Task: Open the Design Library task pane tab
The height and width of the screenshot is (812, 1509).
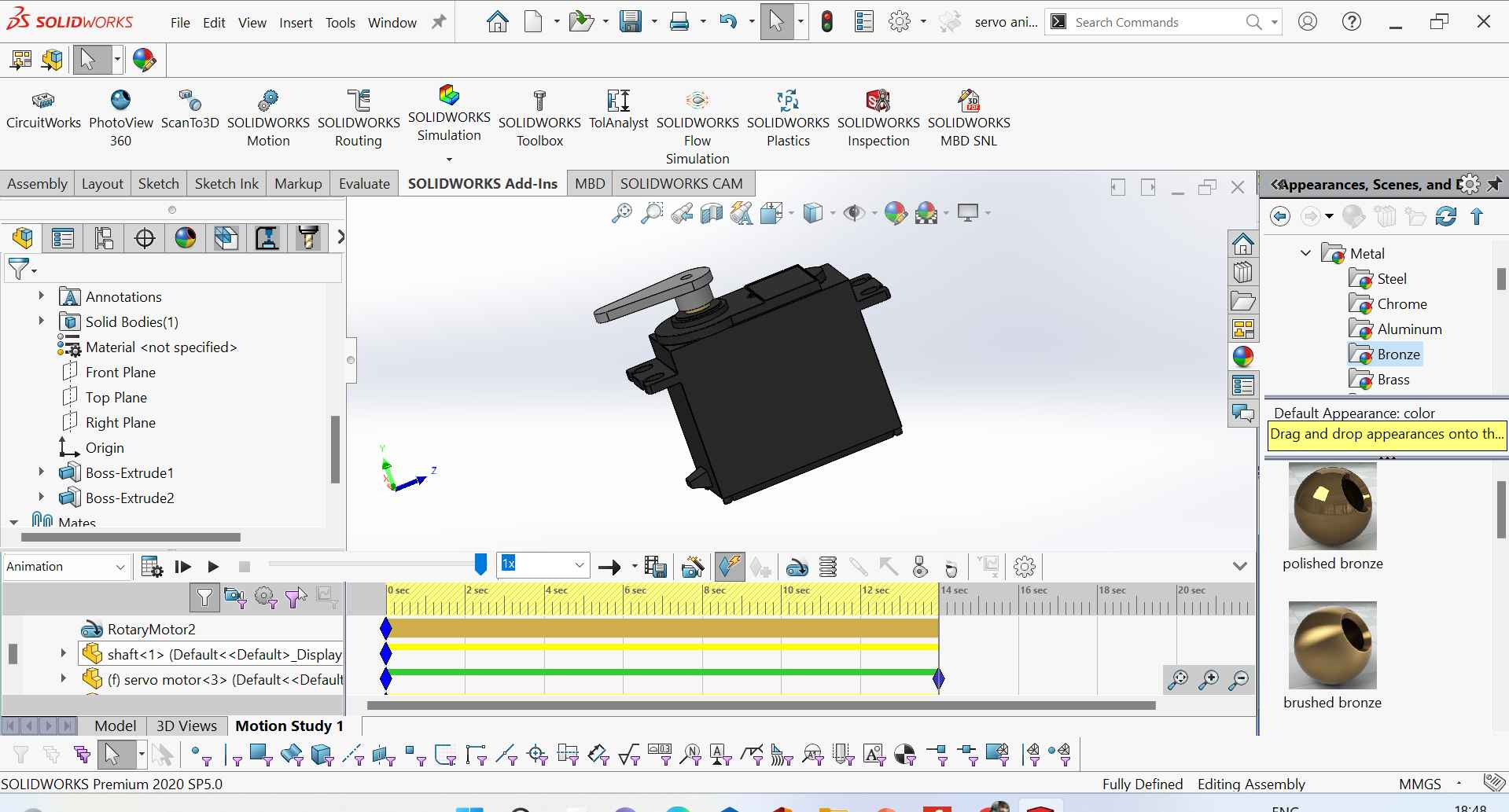Action: (x=1243, y=273)
